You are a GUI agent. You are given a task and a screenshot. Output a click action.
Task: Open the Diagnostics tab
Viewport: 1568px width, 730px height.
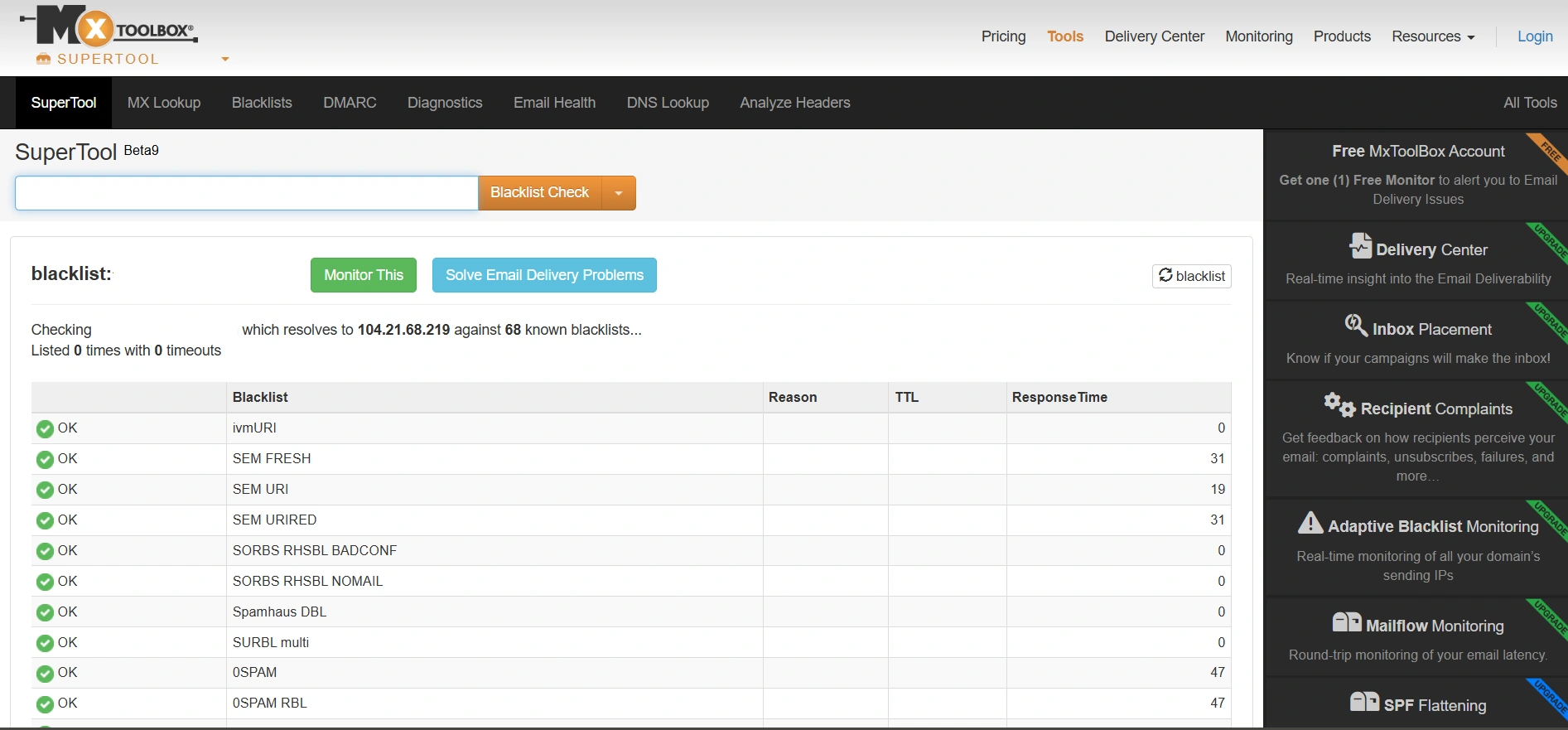point(445,103)
